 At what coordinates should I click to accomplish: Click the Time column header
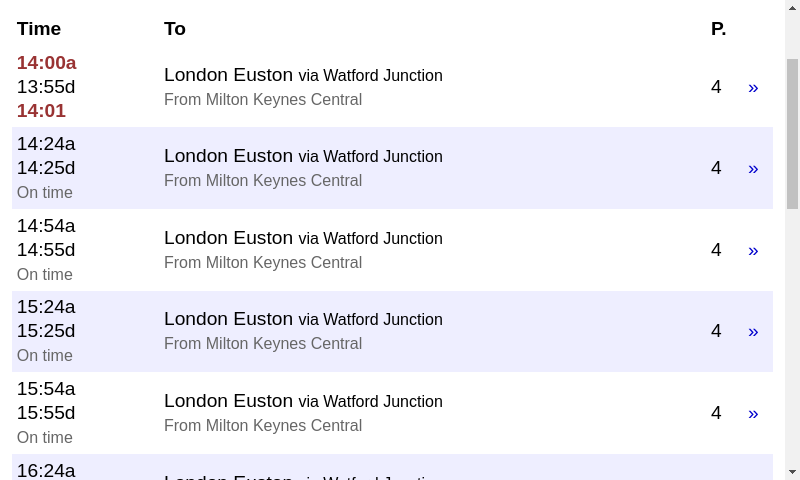click(x=39, y=29)
